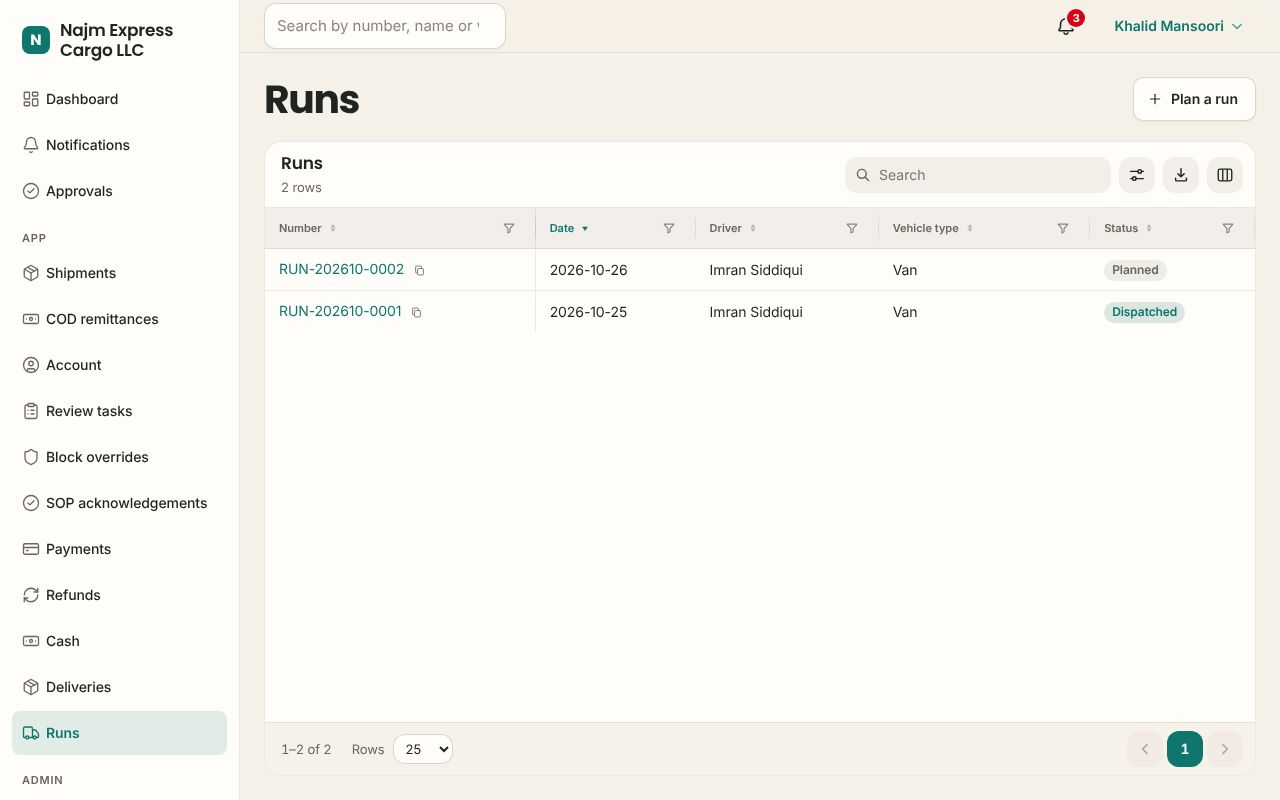Select Runs in the sidebar
The height and width of the screenshot is (800, 1280).
coord(120,733)
